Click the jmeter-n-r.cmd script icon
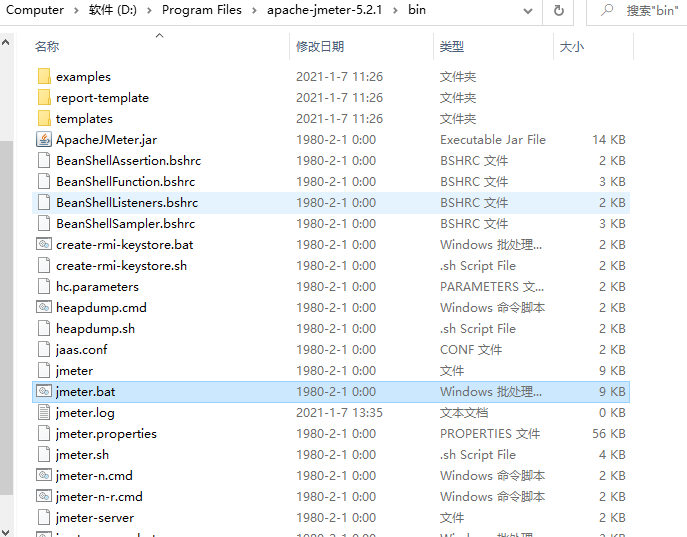The width and height of the screenshot is (687, 537). coord(44,496)
